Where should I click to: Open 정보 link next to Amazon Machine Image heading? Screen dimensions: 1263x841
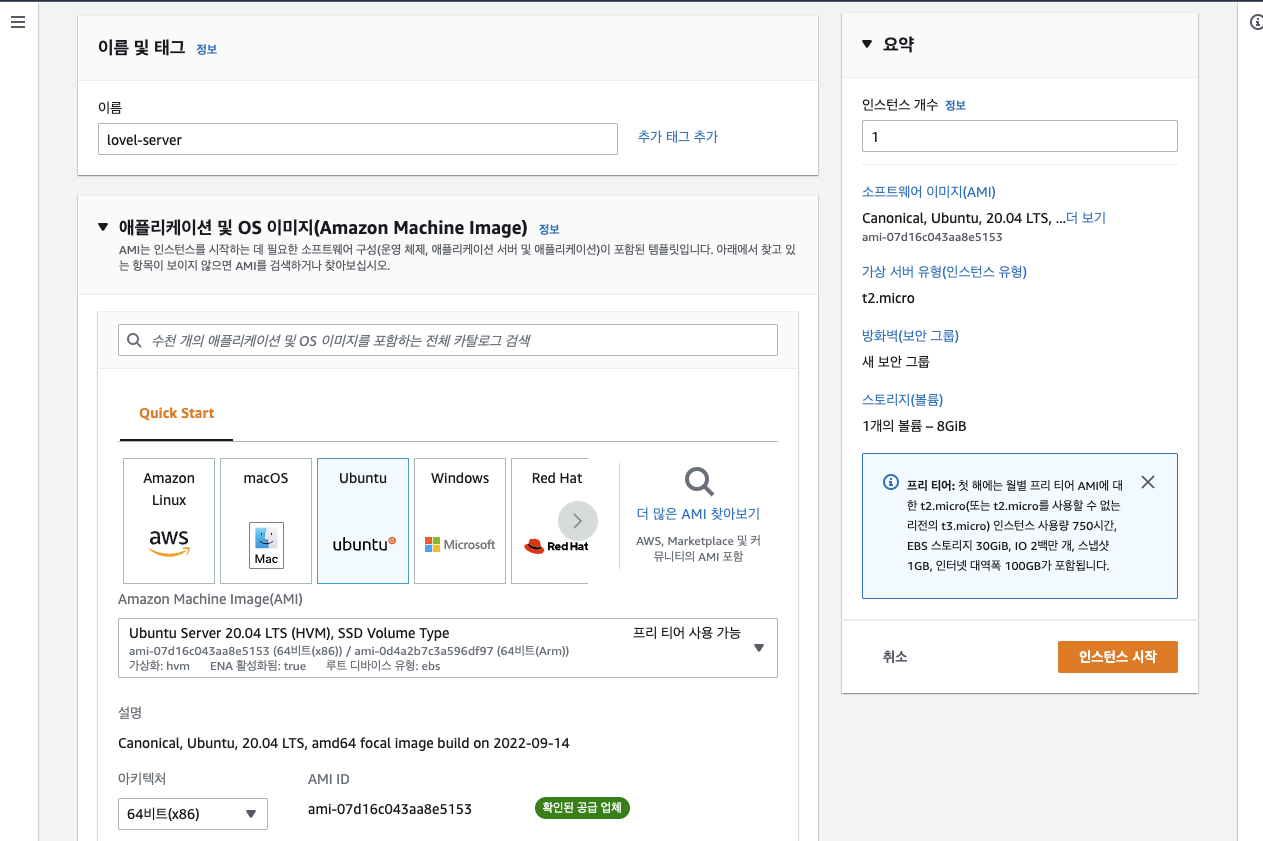549,229
